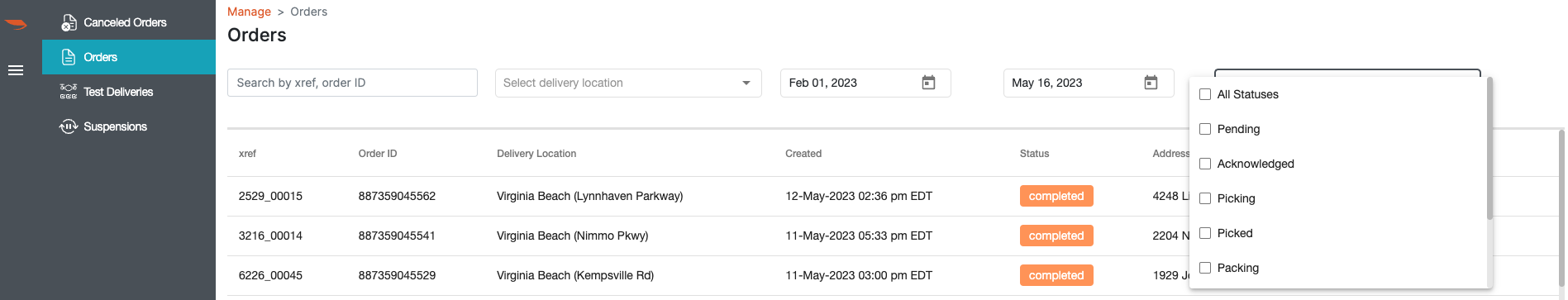Image resolution: width=1568 pixels, height=300 pixels.
Task: Expand the Select delivery location dropdown arrow
Action: pyautogui.click(x=746, y=83)
